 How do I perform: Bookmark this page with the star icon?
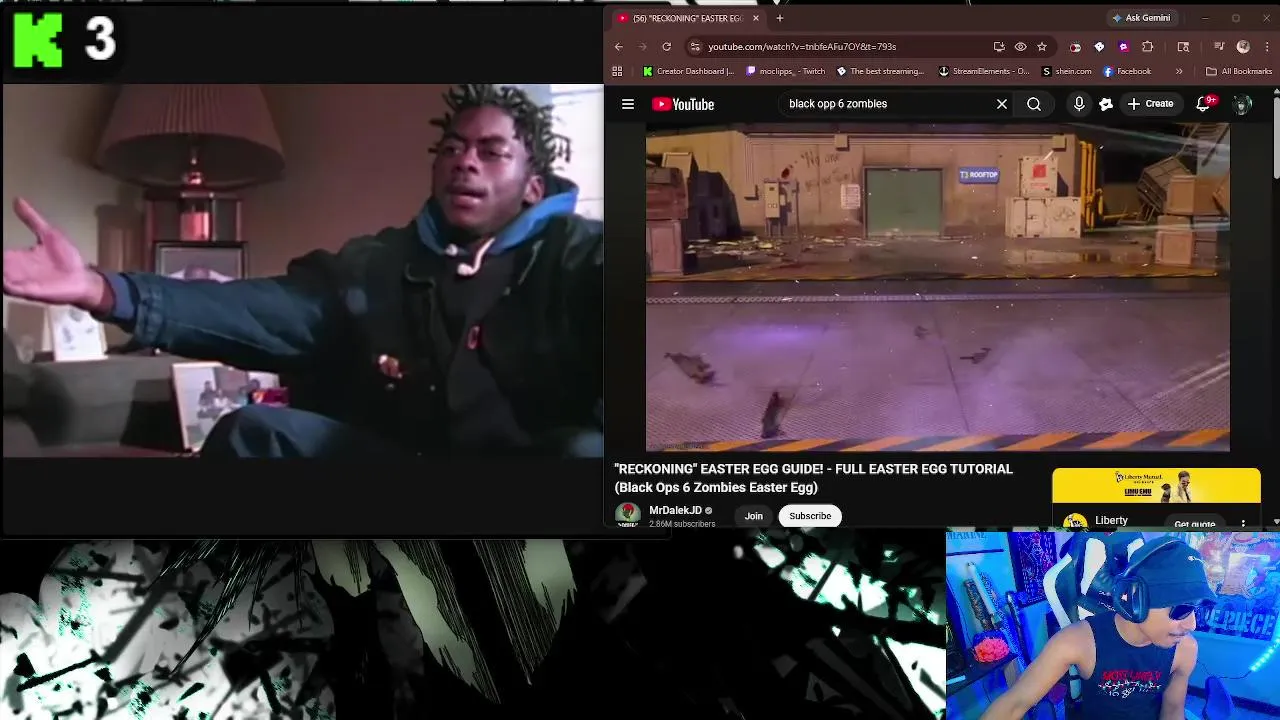point(1042,47)
